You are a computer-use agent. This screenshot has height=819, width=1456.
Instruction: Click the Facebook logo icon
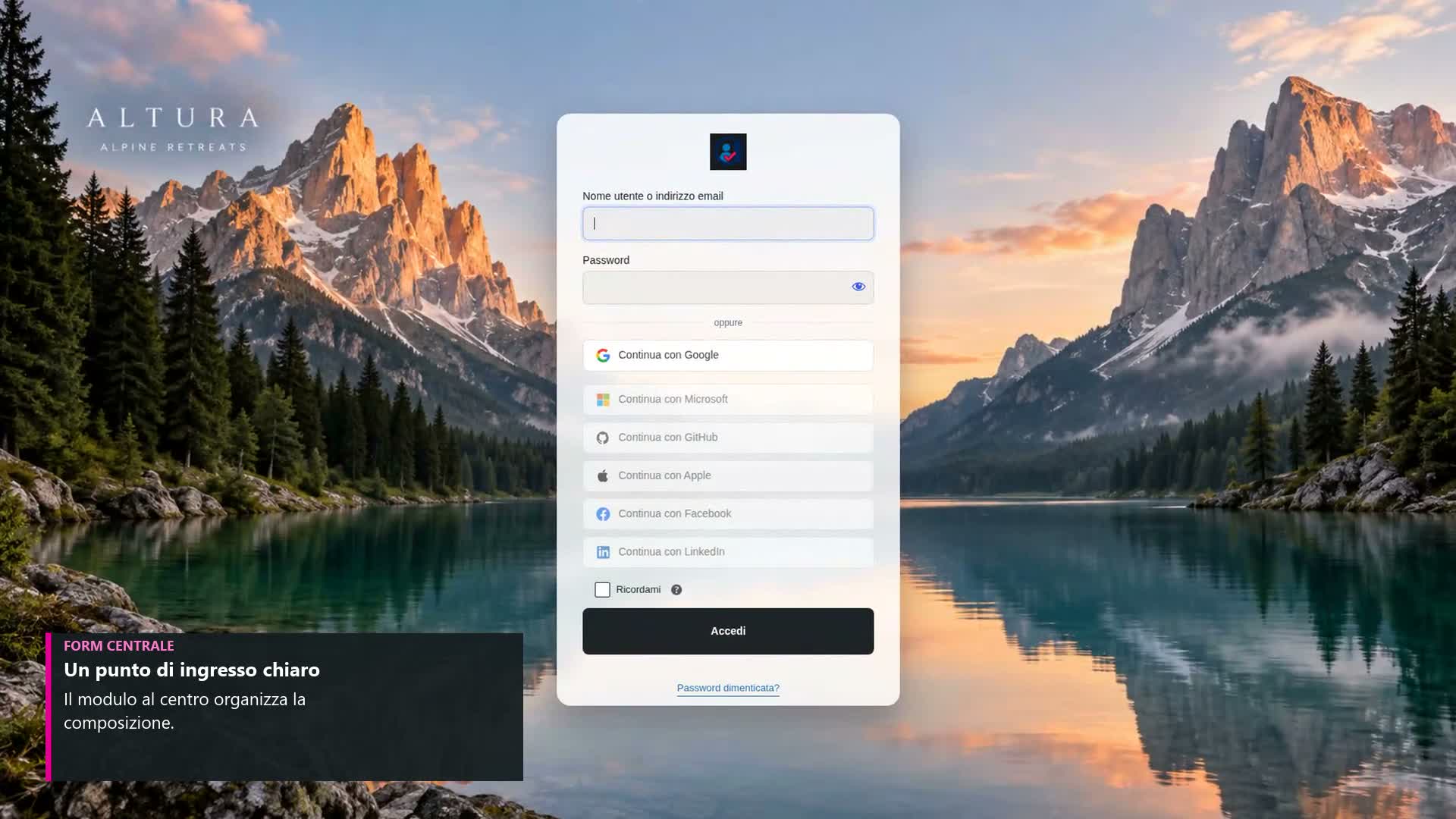(x=603, y=514)
